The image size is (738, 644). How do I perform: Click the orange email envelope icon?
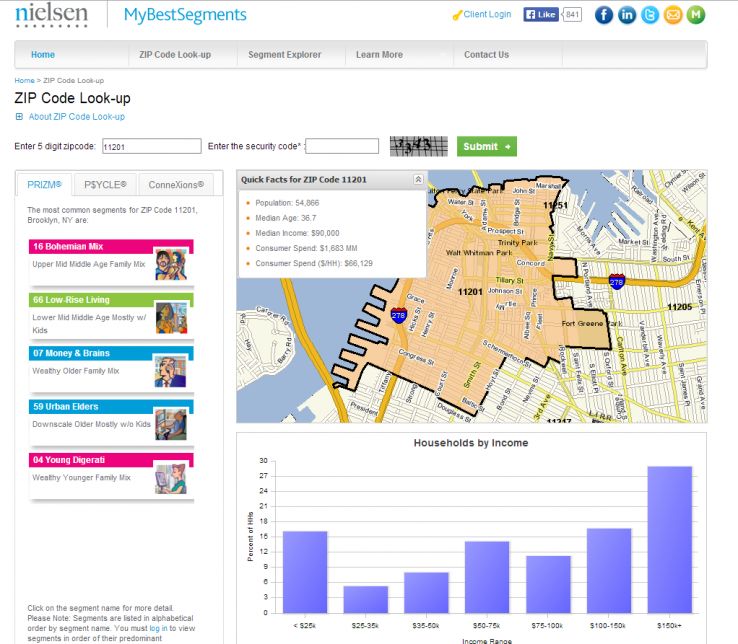673,14
